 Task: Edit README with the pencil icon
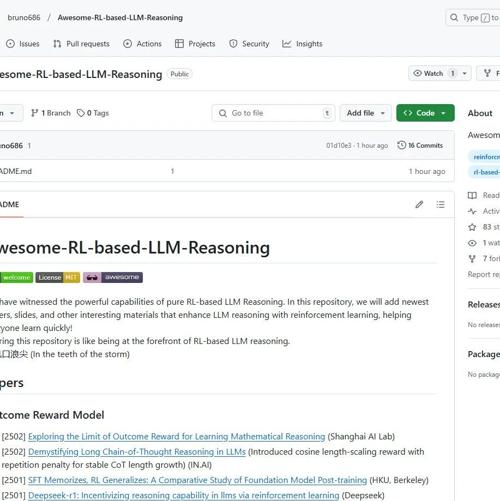pyautogui.click(x=419, y=204)
